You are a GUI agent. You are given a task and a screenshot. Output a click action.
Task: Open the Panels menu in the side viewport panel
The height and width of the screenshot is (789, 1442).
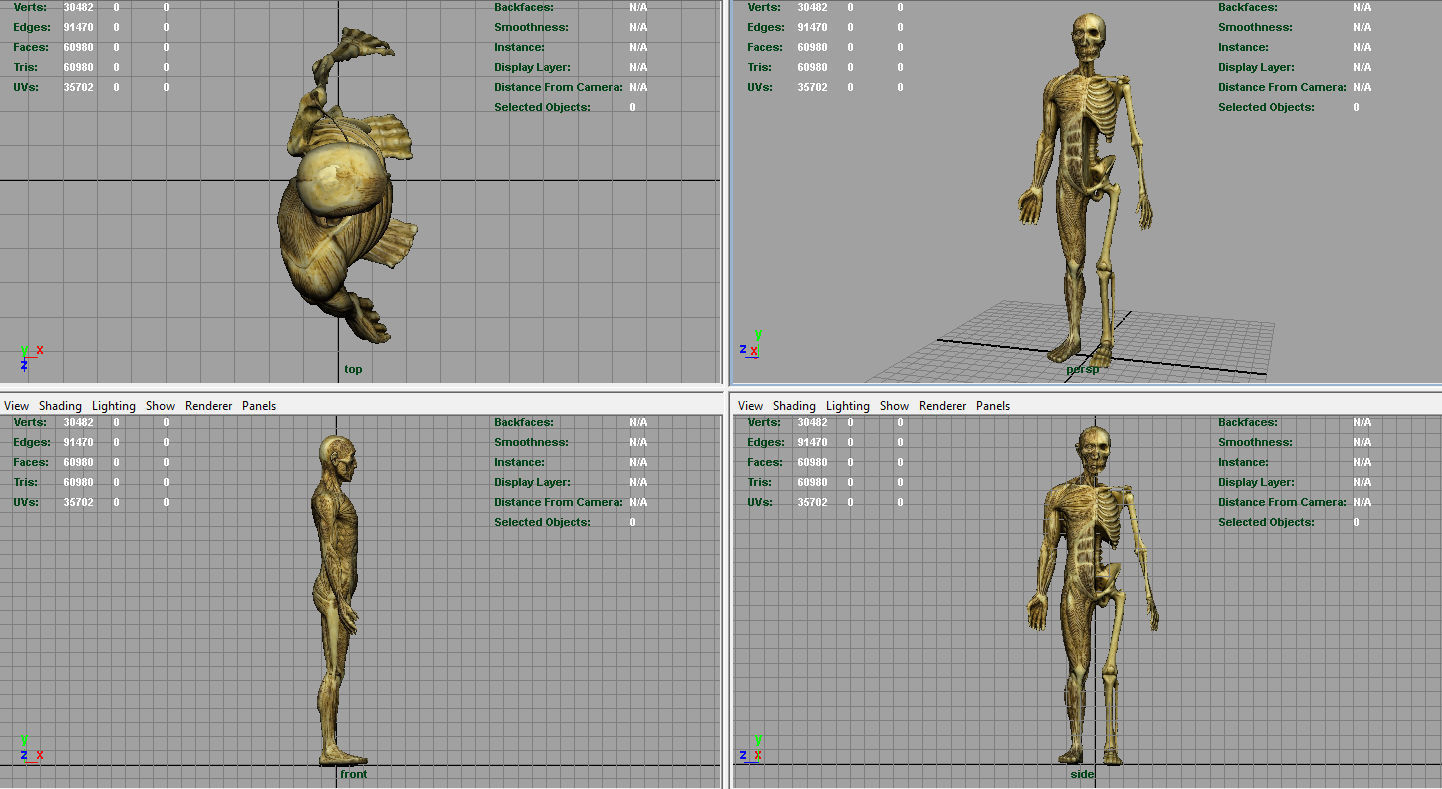coord(993,406)
